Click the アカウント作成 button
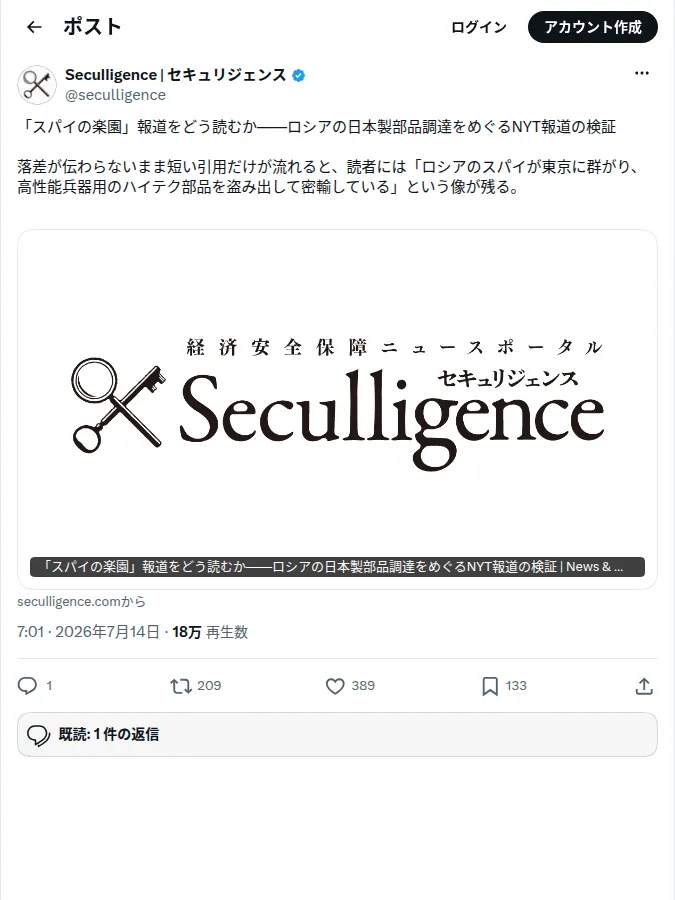 pyautogui.click(x=592, y=27)
